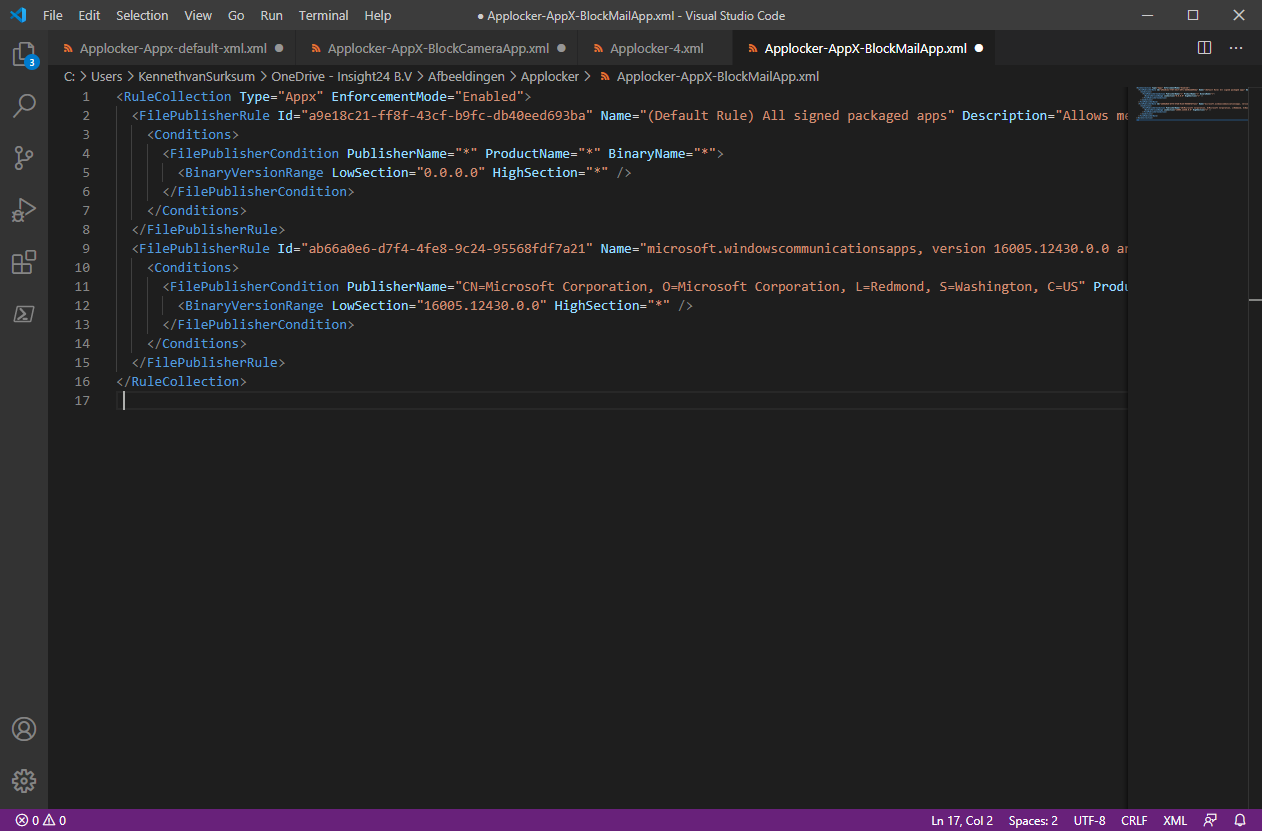Open the Explorer view in activity bar
Screen dimensions: 1262x831
coord(24,55)
